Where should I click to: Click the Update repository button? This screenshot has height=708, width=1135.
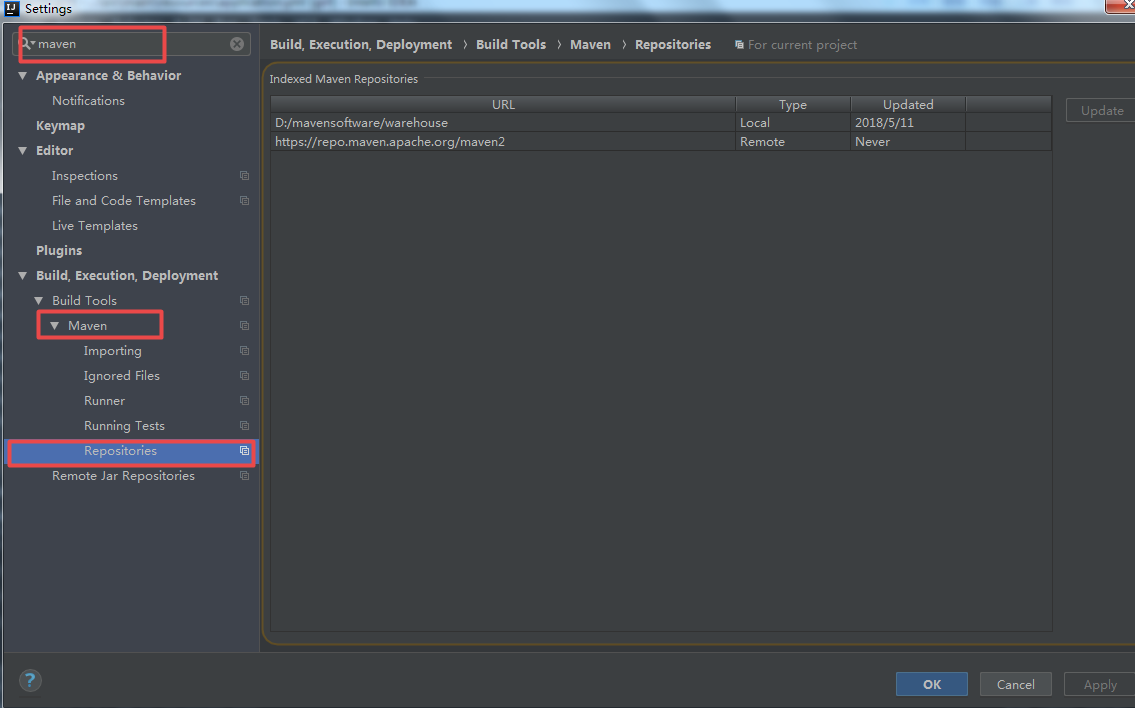point(1101,111)
